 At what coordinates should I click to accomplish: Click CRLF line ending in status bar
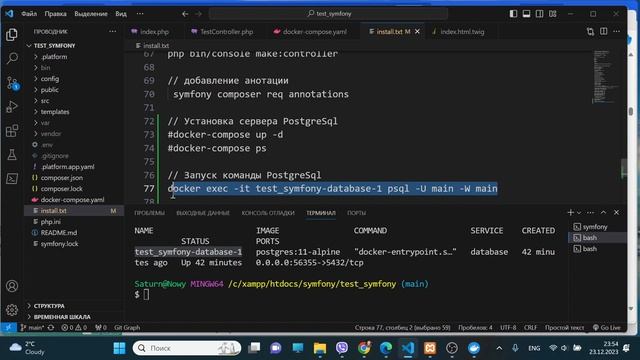point(530,327)
